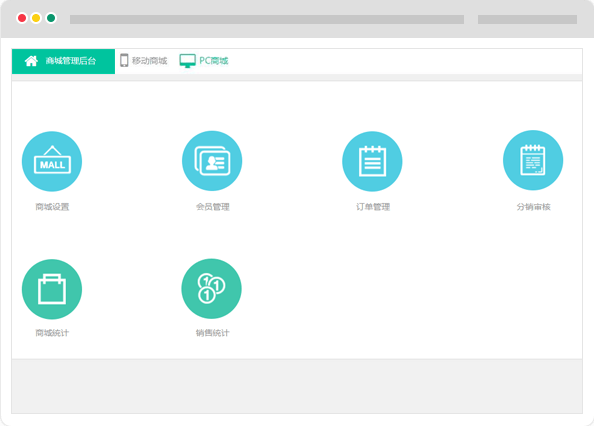
Task: Click the yellow minimize window dot
Action: [36, 18]
